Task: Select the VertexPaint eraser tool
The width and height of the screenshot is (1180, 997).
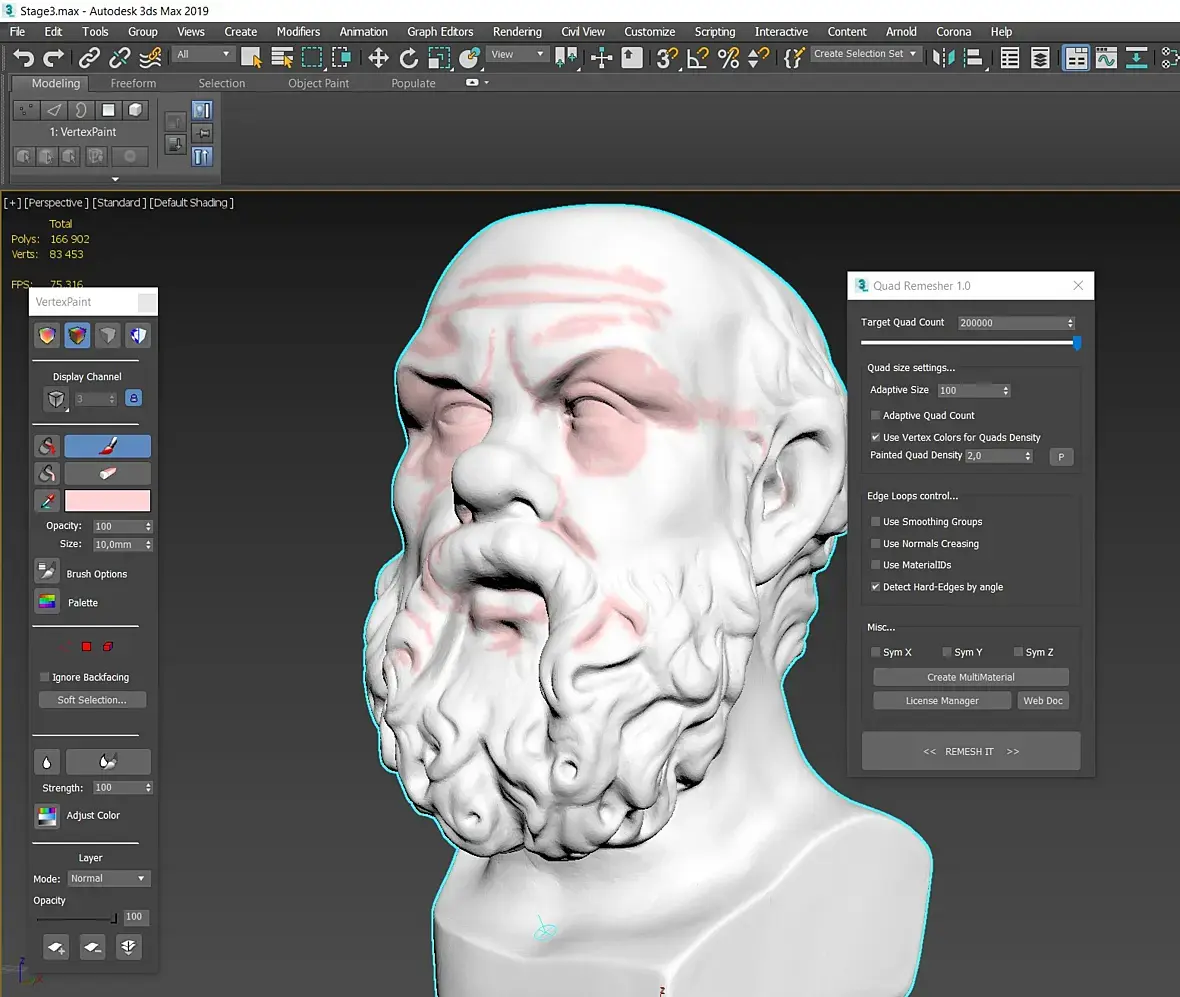Action: 107,473
